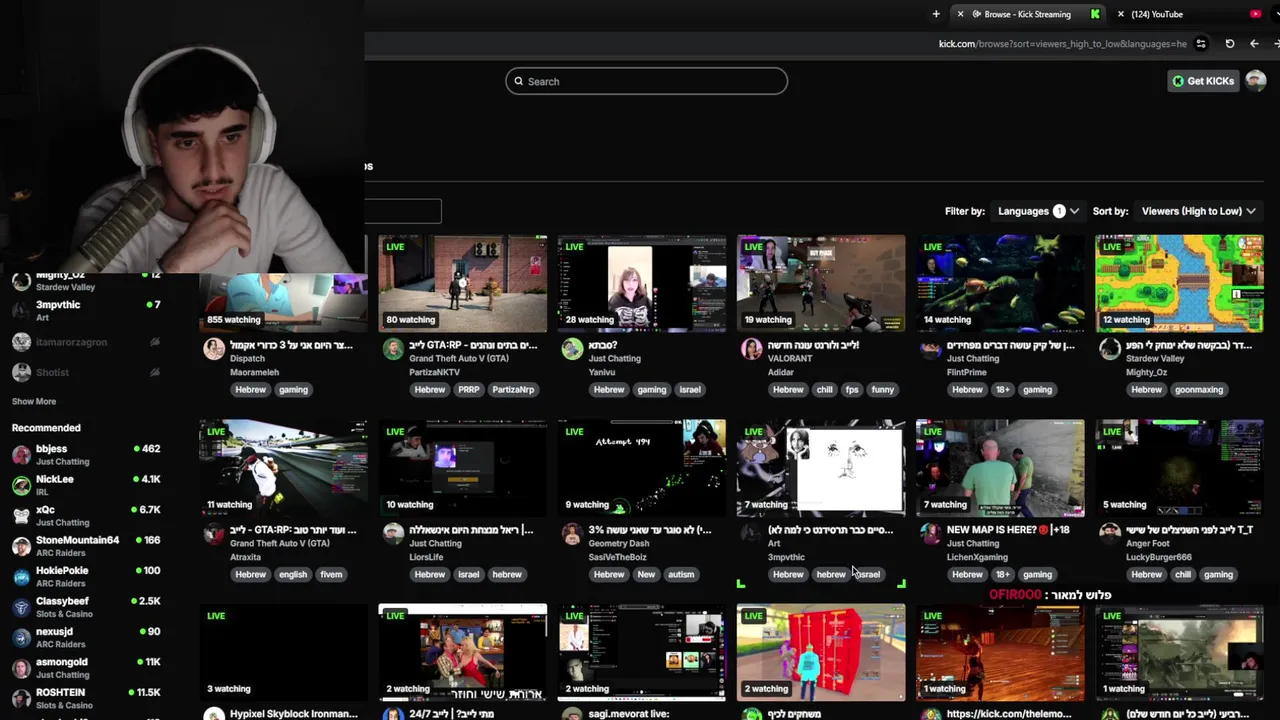Close the YouTube tab
The image size is (1280, 720).
[1120, 14]
